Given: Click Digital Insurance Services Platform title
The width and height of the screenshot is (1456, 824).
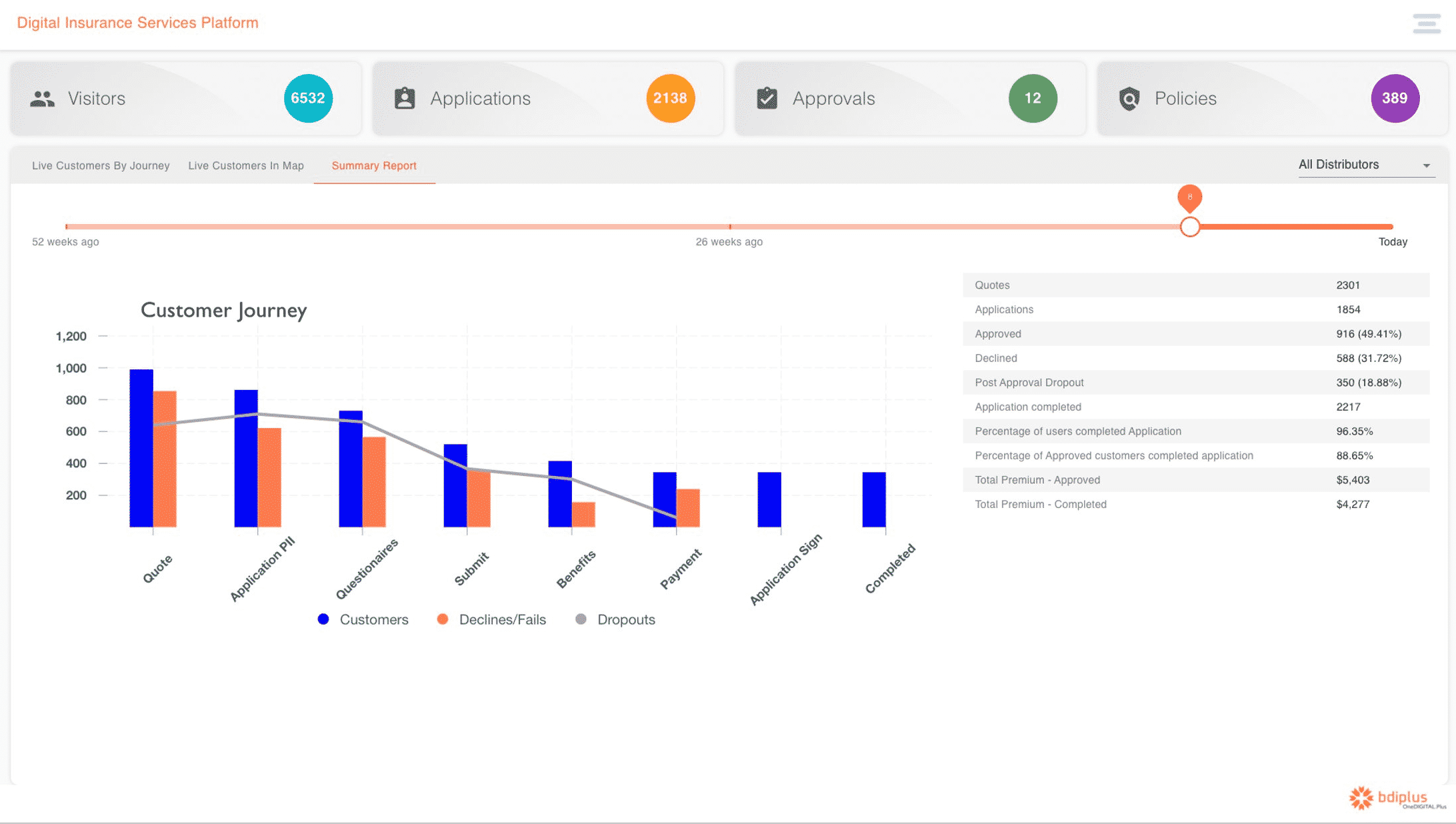Looking at the screenshot, I should tap(137, 23).
